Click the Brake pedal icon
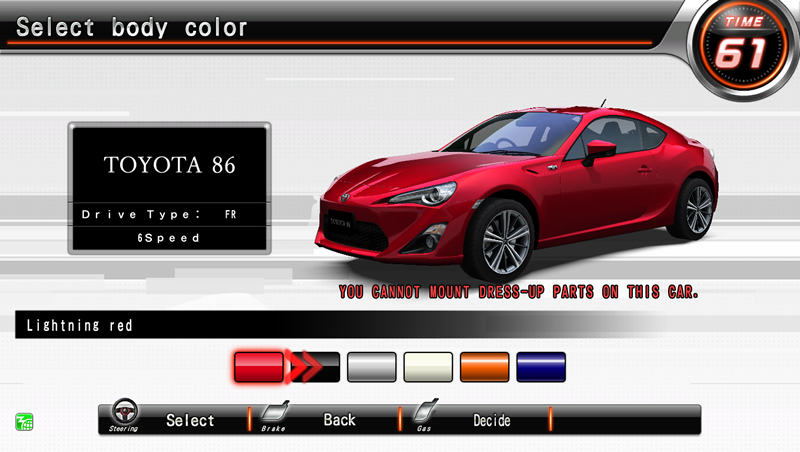This screenshot has width=800, height=452. pos(276,412)
